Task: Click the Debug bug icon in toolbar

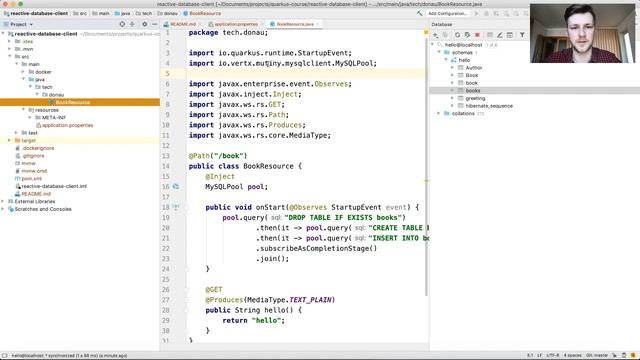Action: [486, 13]
